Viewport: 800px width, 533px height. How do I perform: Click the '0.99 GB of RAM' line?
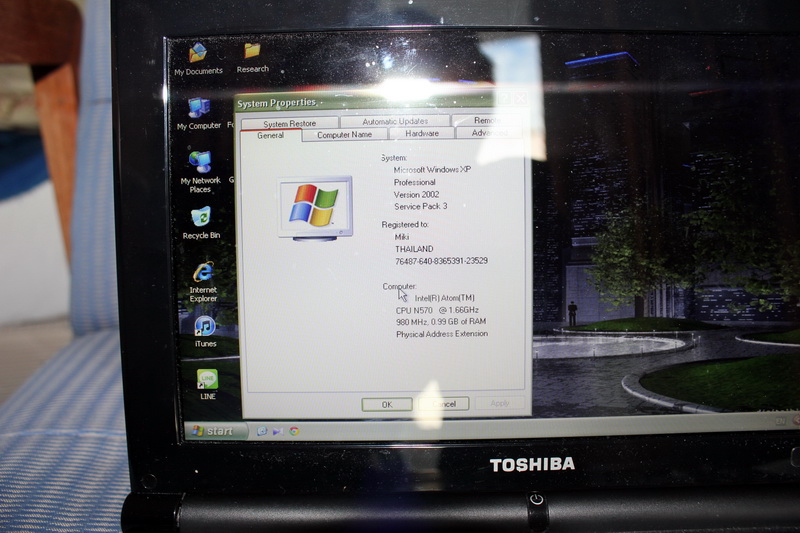pyautogui.click(x=441, y=321)
